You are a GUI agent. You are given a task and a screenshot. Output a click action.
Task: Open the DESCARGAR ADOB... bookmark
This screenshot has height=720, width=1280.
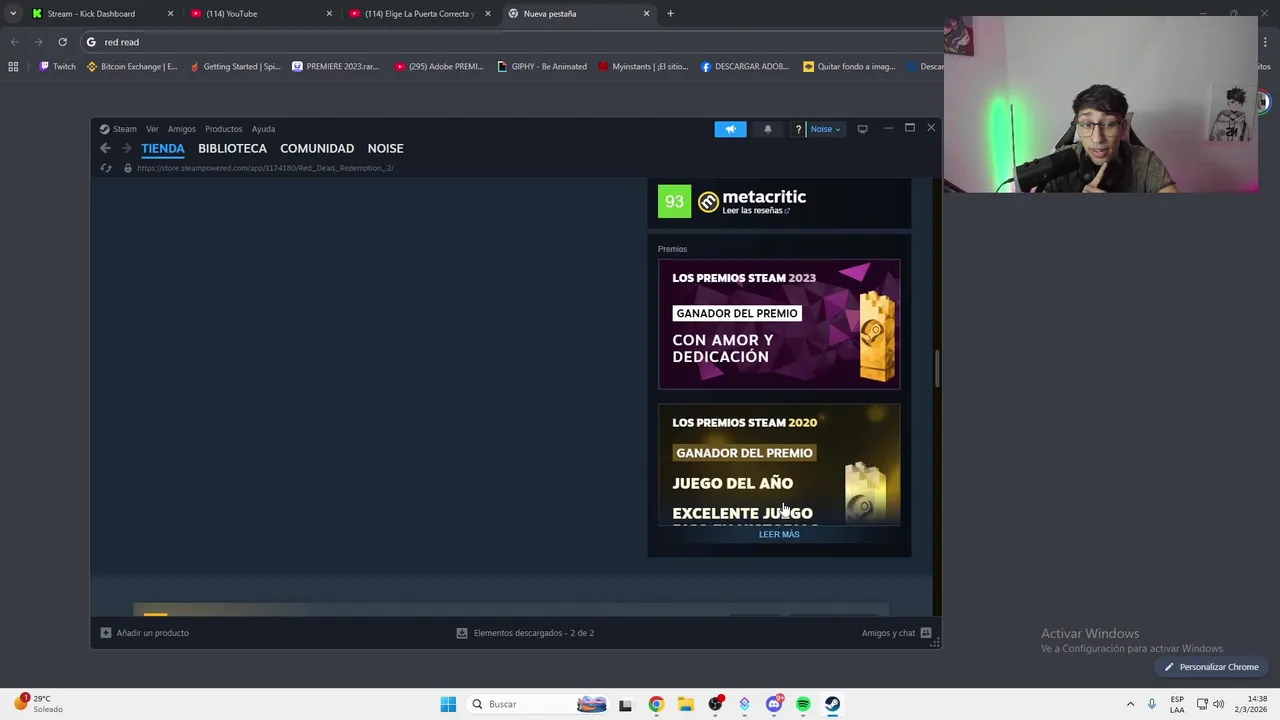[745, 67]
